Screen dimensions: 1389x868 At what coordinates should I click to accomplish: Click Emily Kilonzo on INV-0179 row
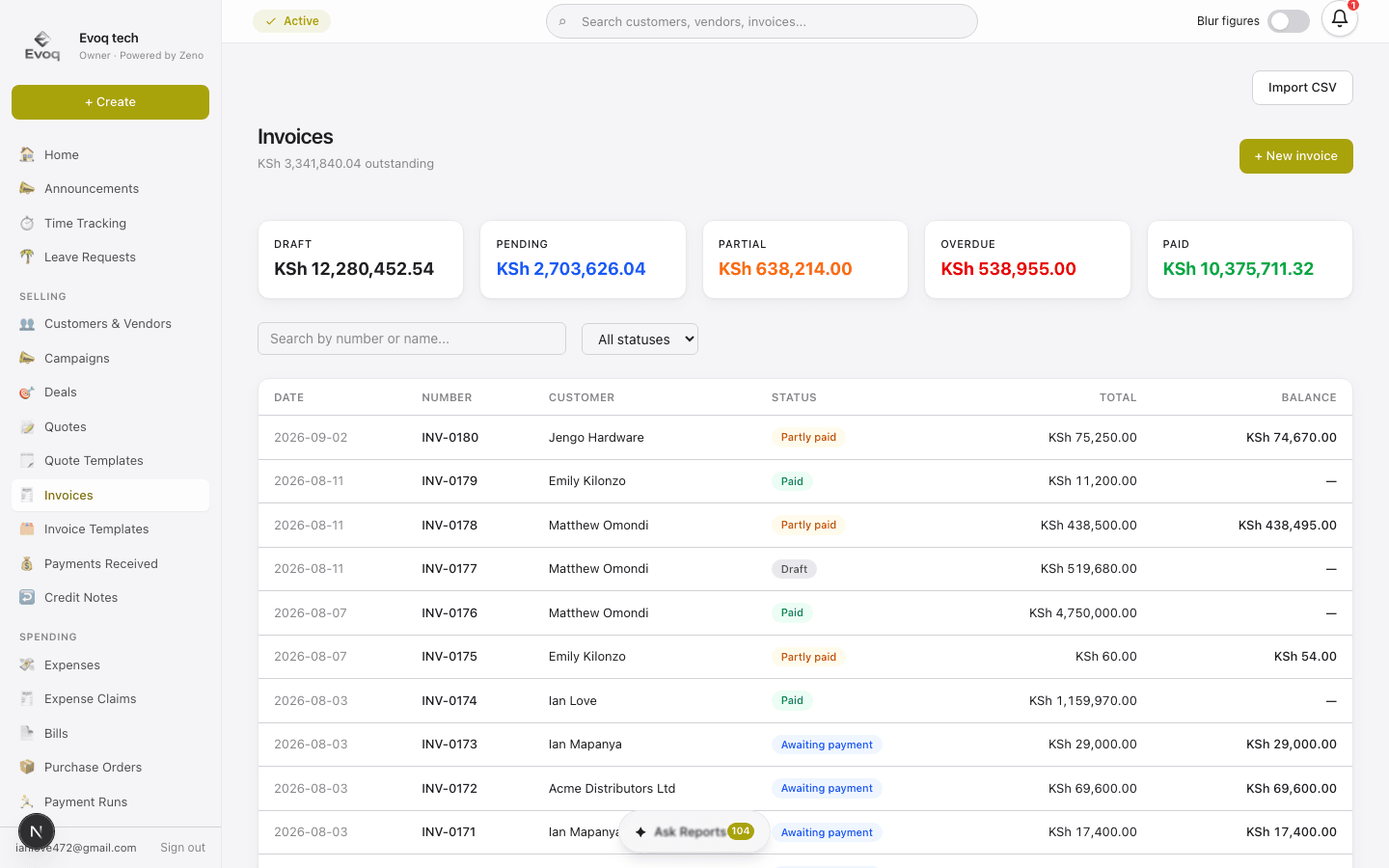586,481
